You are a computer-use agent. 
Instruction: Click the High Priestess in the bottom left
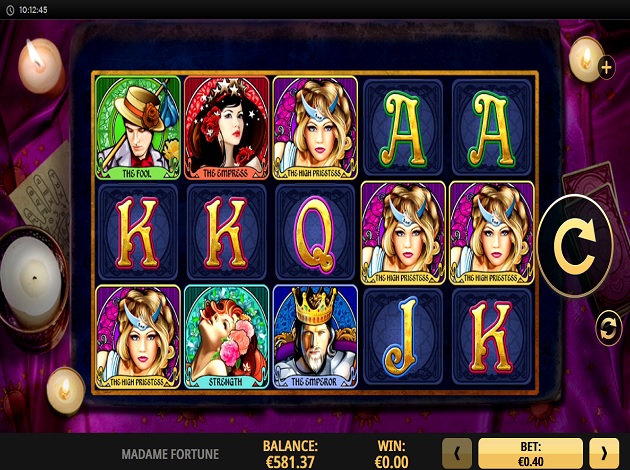click(x=138, y=336)
